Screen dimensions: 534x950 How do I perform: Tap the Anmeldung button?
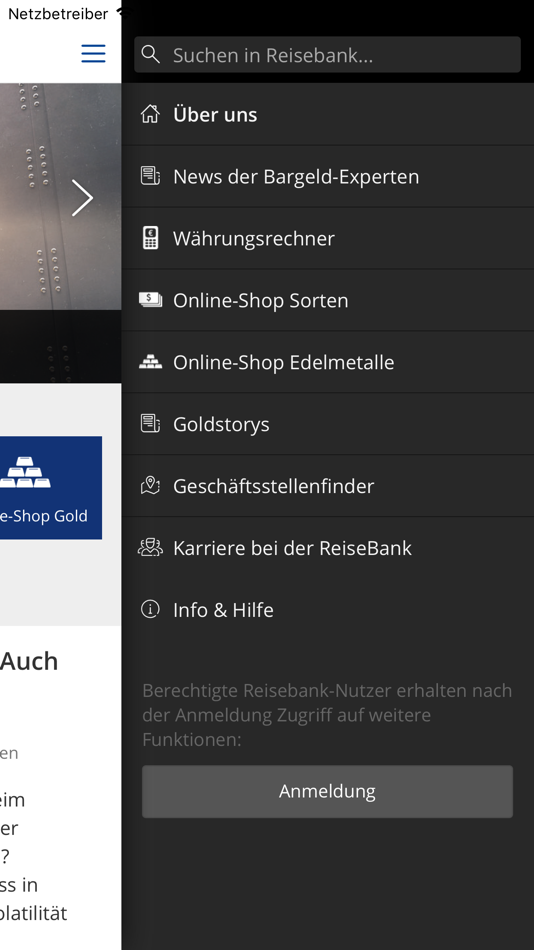tap(327, 791)
